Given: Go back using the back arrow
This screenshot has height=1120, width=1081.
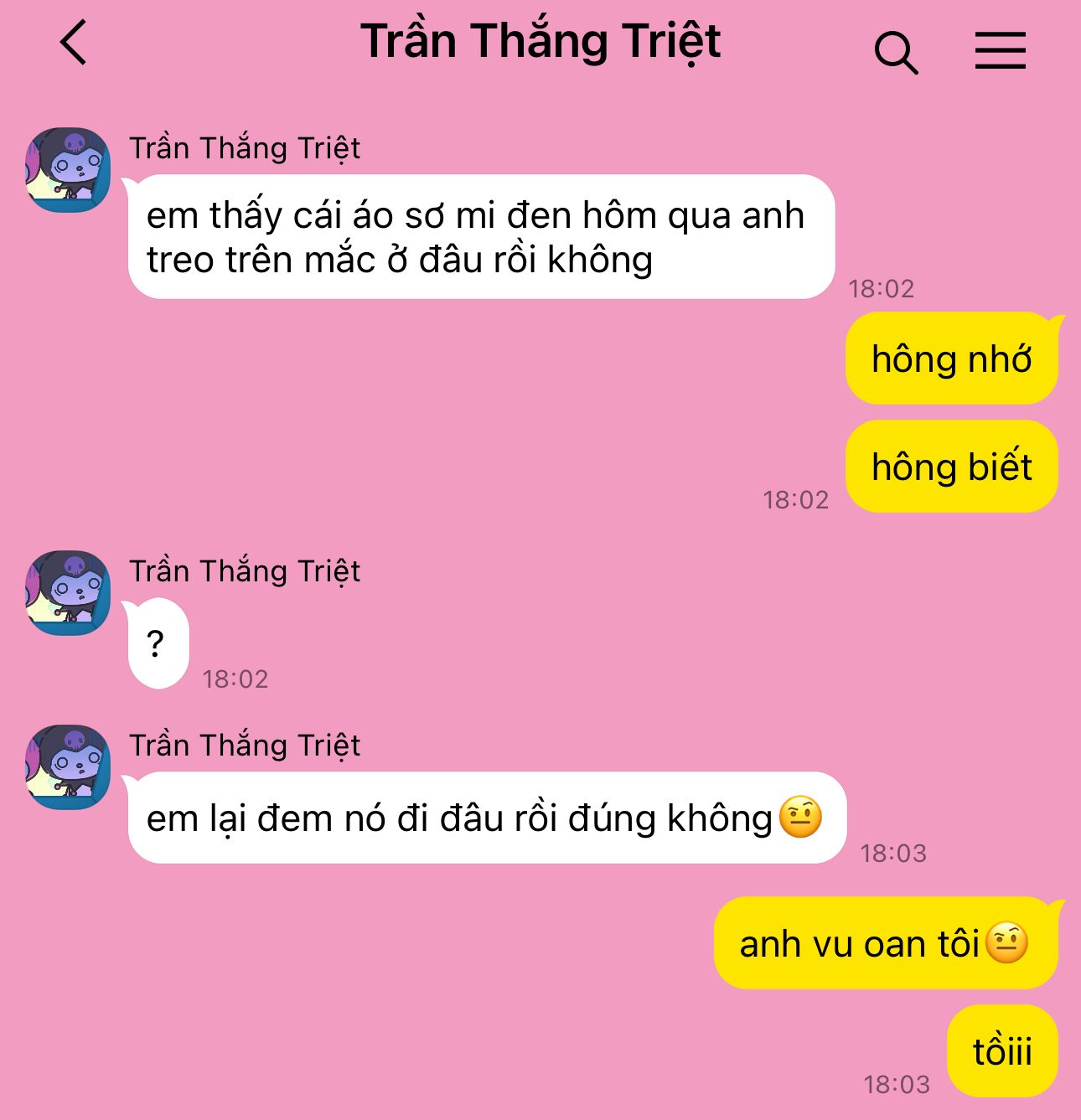Looking at the screenshot, I should [x=74, y=43].
